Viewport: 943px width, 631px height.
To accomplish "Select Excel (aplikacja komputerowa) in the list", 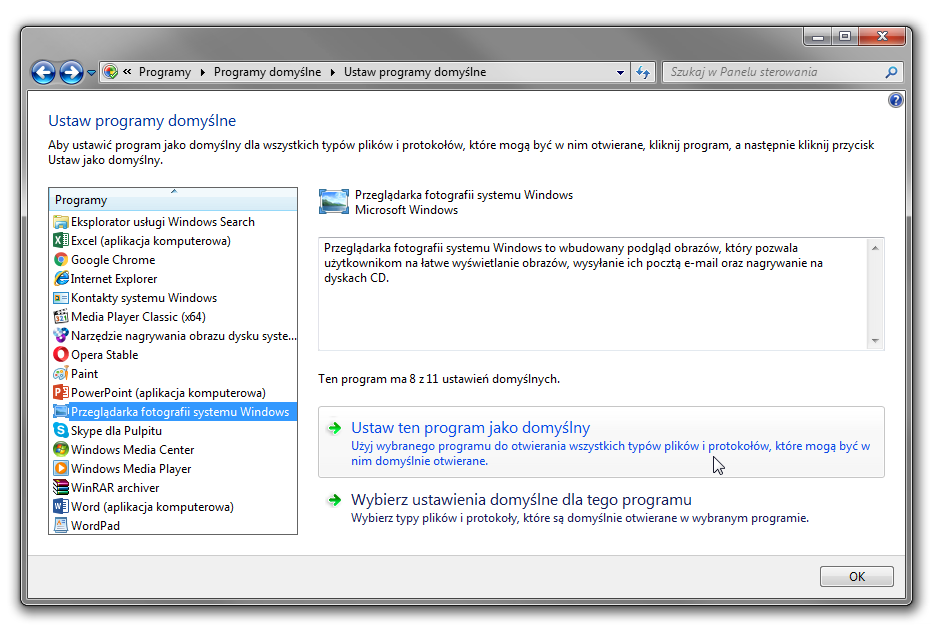I will [173, 241].
